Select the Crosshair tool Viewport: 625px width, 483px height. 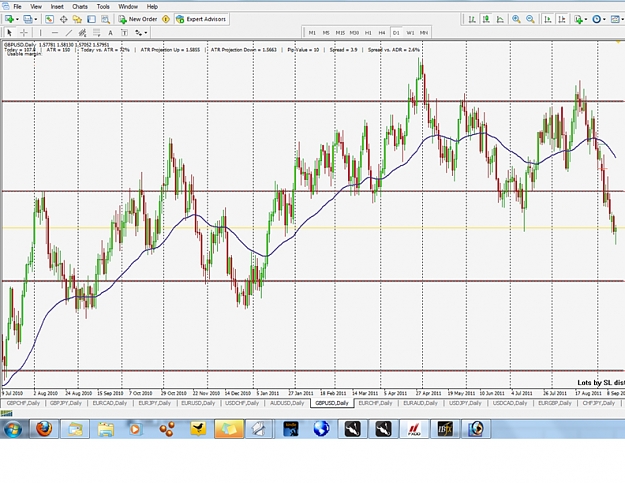pyautogui.click(x=24, y=33)
